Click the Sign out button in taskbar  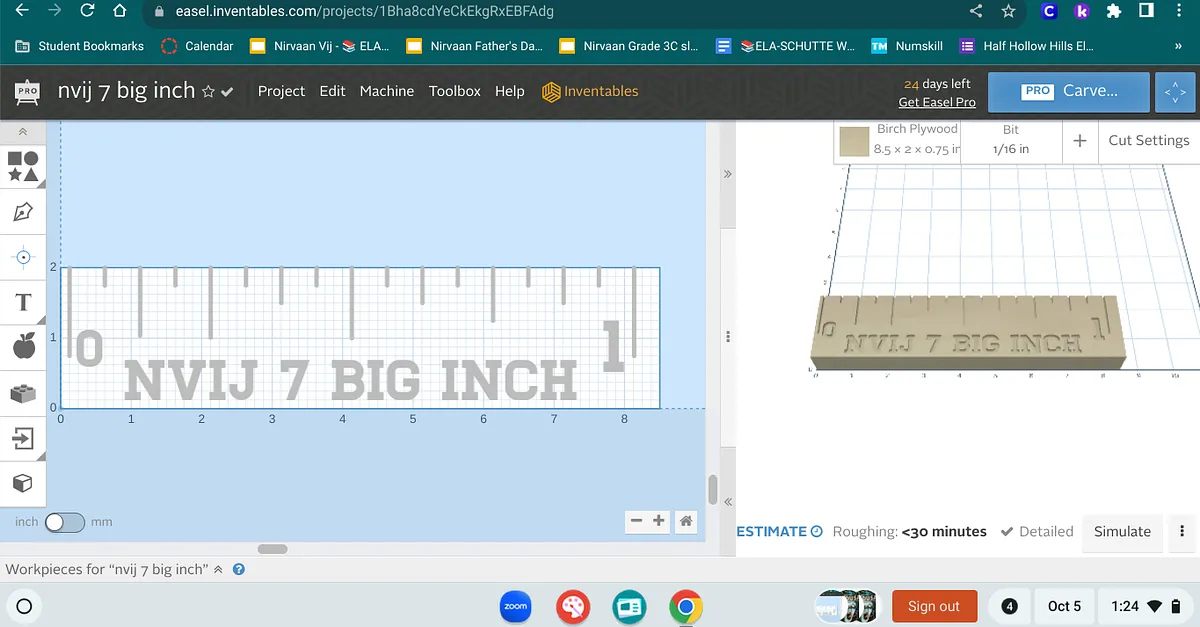pos(933,606)
